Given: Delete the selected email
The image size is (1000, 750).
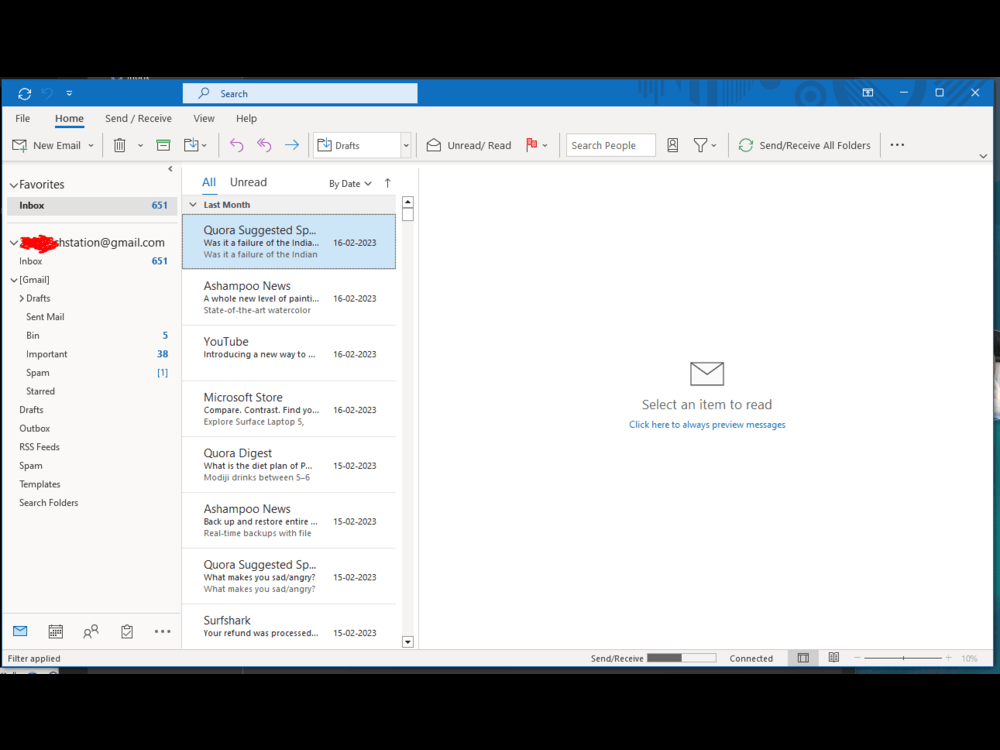Looking at the screenshot, I should 120,144.
